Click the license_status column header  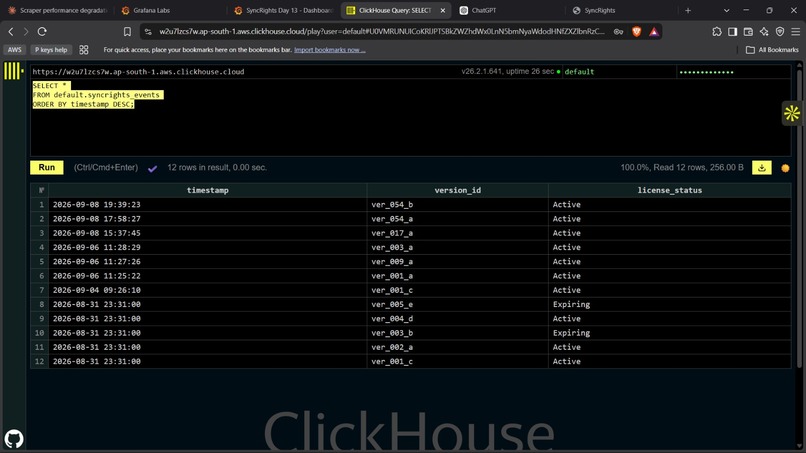click(x=669, y=190)
